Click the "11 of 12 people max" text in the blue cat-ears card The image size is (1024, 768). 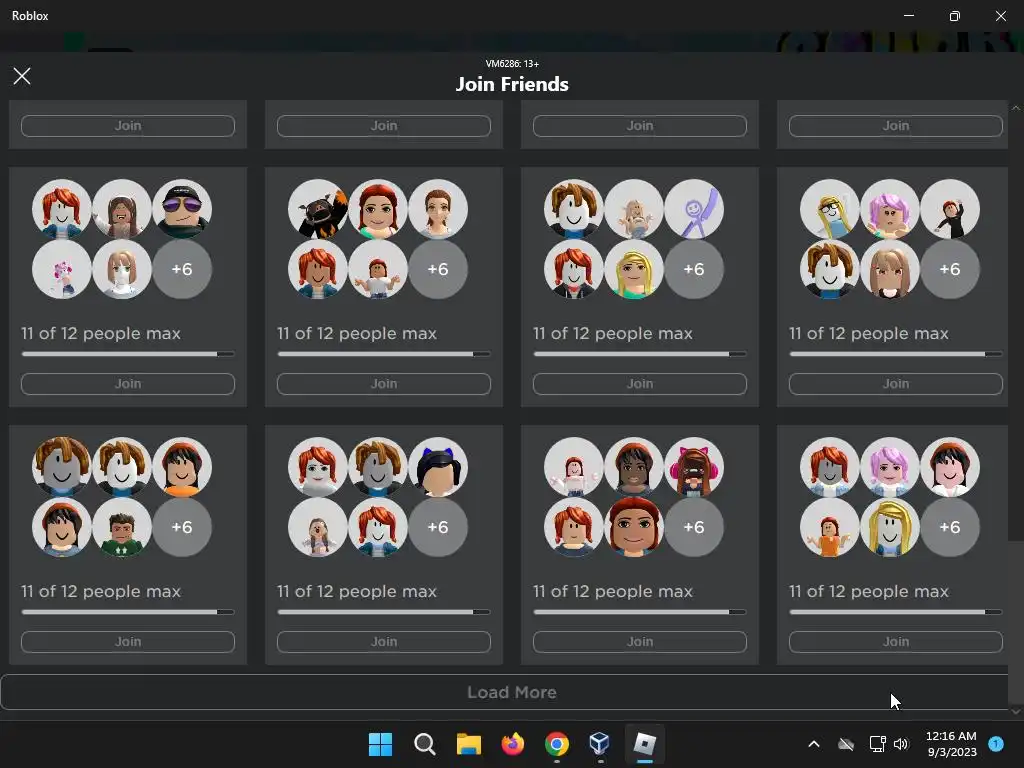(357, 592)
